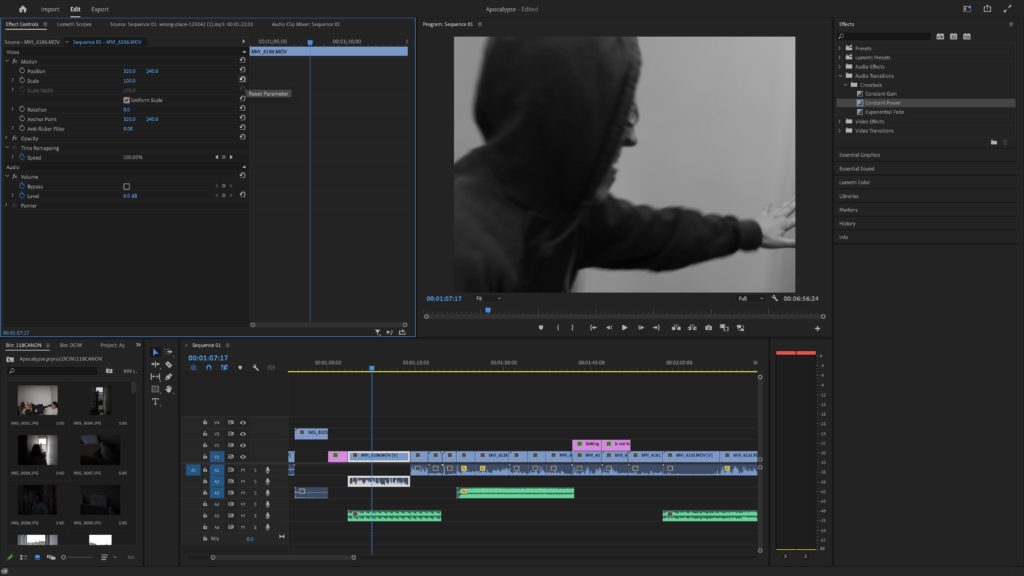This screenshot has height=576, width=1024.
Task: Open the Essential Graphics panel
Action: pos(859,155)
